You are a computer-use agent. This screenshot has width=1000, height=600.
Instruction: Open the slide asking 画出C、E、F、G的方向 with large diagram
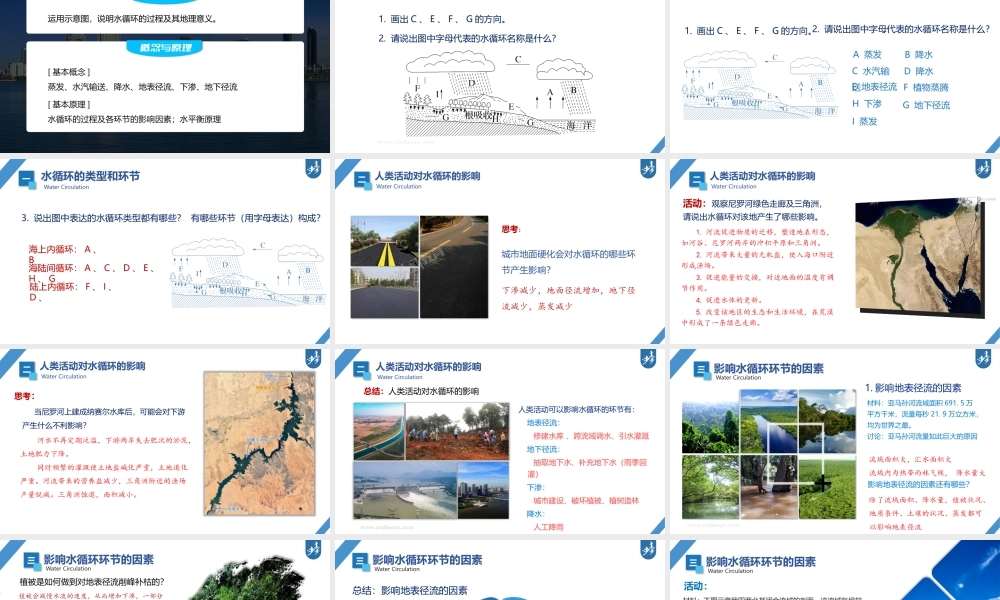point(500,77)
